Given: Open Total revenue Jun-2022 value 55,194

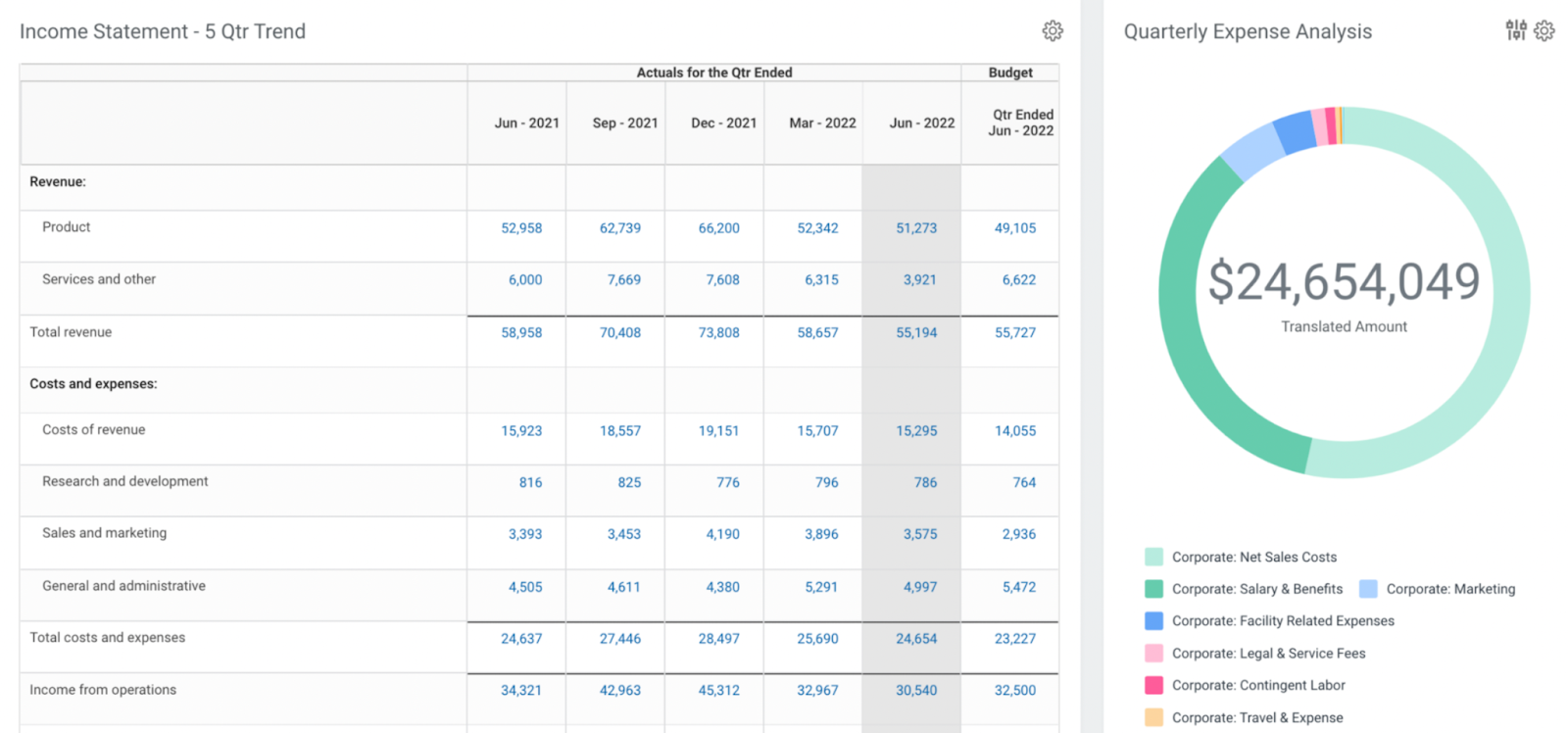Looking at the screenshot, I should (916, 333).
